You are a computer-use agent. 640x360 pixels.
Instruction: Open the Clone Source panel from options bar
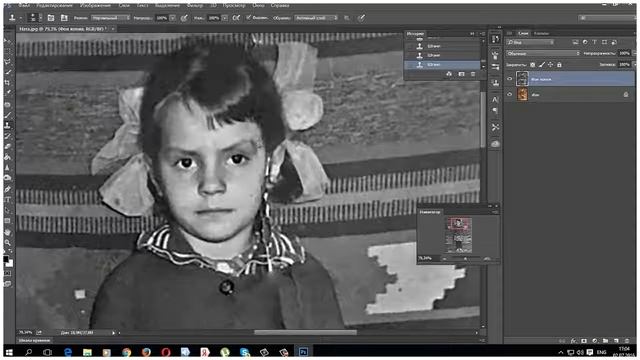64,18
